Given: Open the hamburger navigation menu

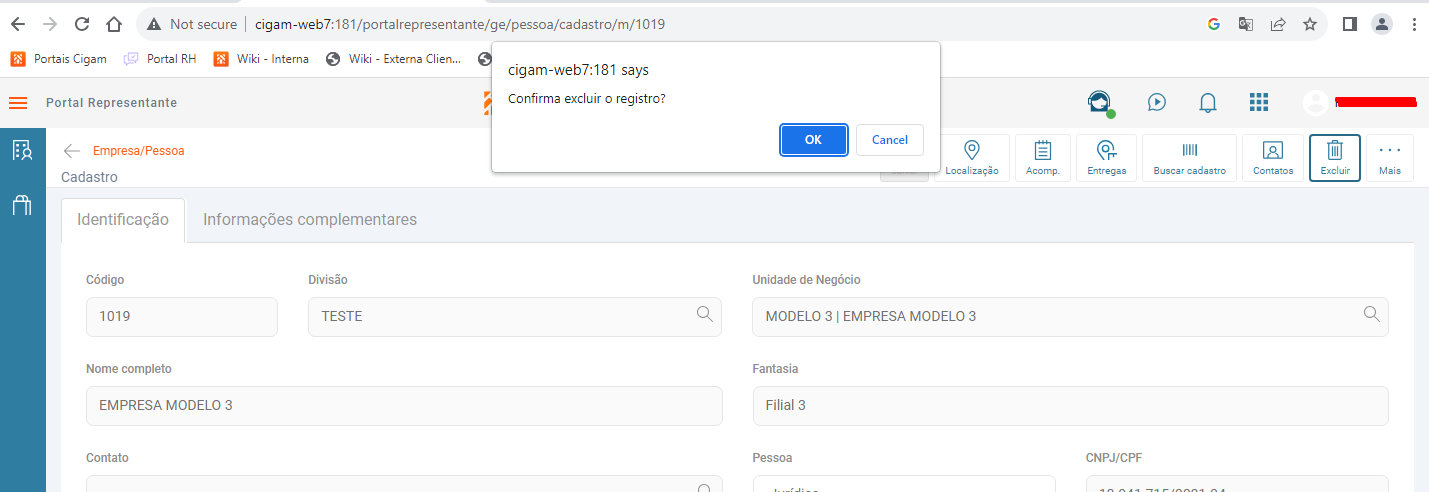Looking at the screenshot, I should [18, 103].
